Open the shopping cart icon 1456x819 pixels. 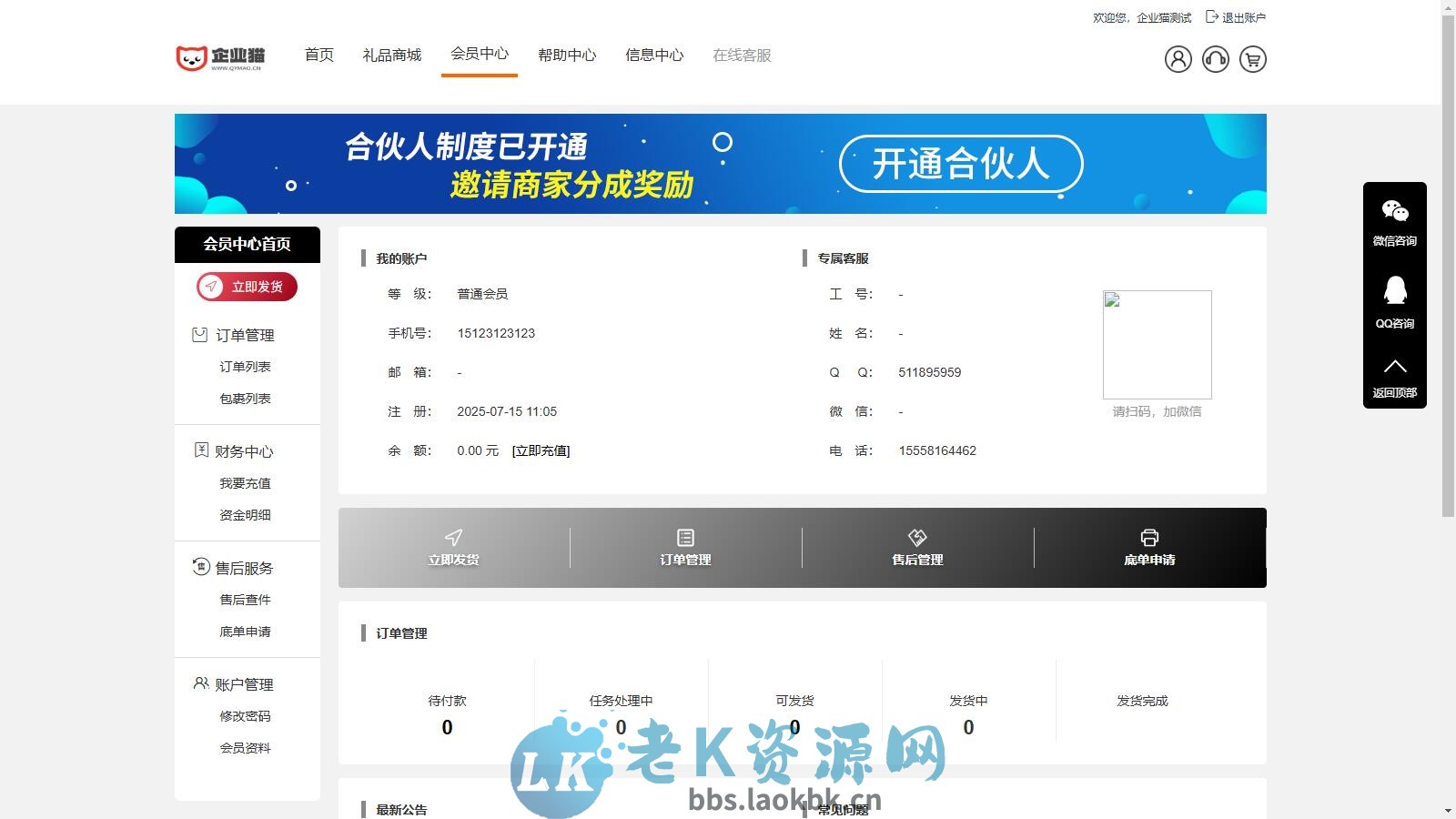1253,58
